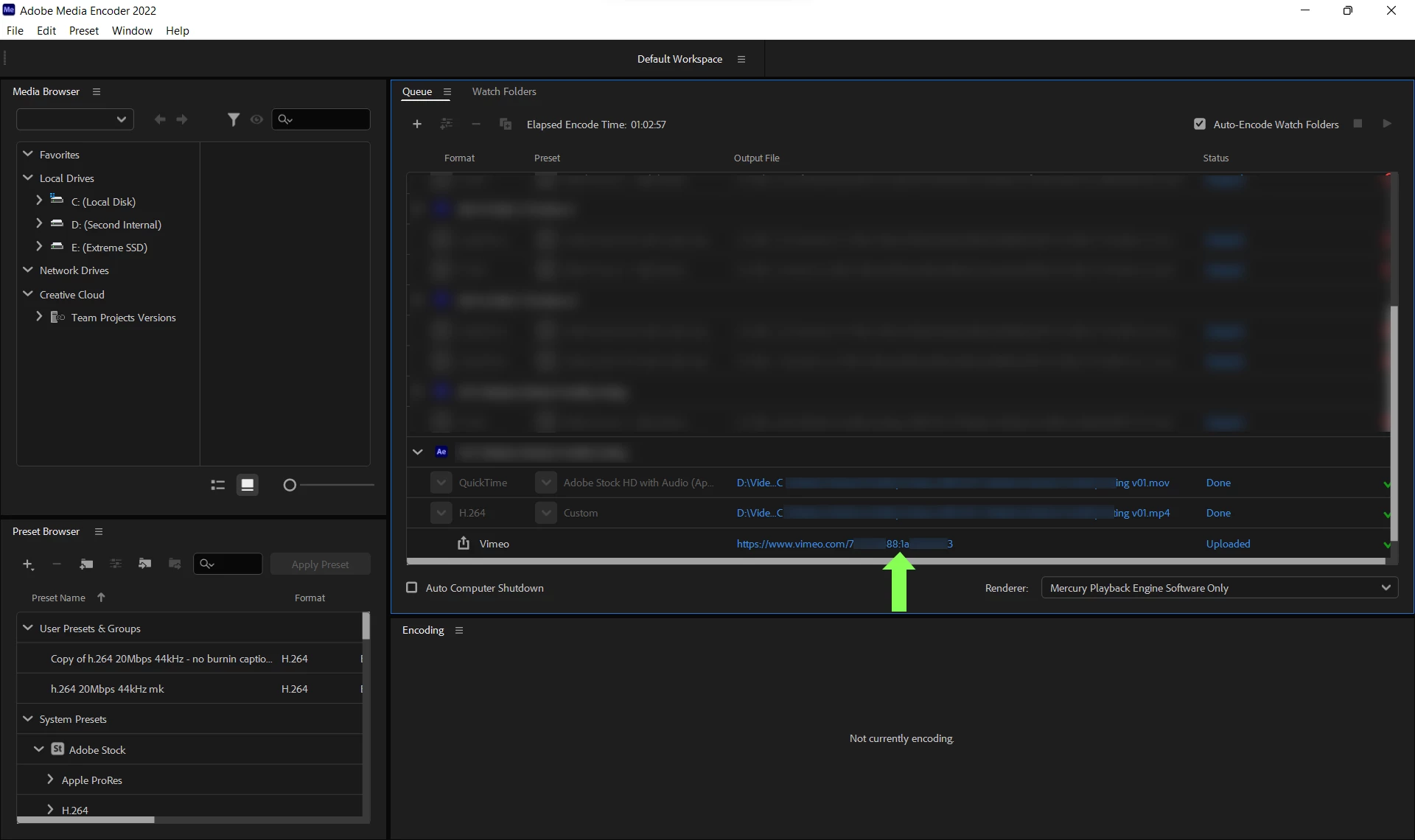Image resolution: width=1415 pixels, height=840 pixels.
Task: Click the Add Source plus icon in Queue
Action: [x=417, y=124]
